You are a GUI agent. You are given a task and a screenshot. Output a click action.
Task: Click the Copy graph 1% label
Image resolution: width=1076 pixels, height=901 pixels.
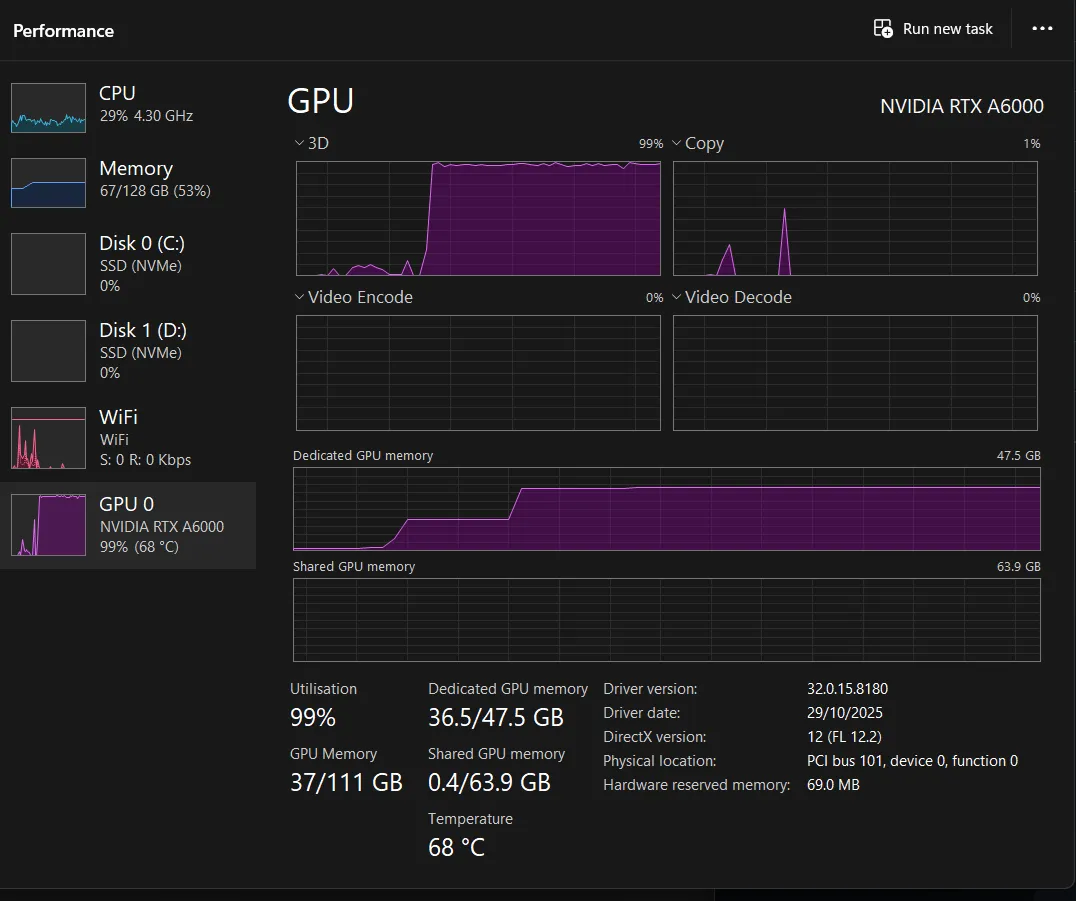coord(1031,143)
